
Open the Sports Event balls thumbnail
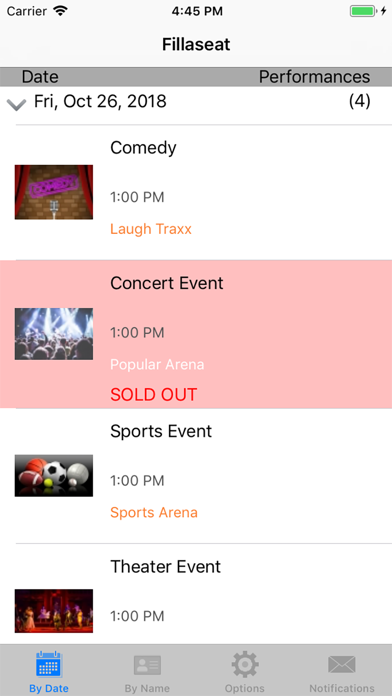click(54, 475)
